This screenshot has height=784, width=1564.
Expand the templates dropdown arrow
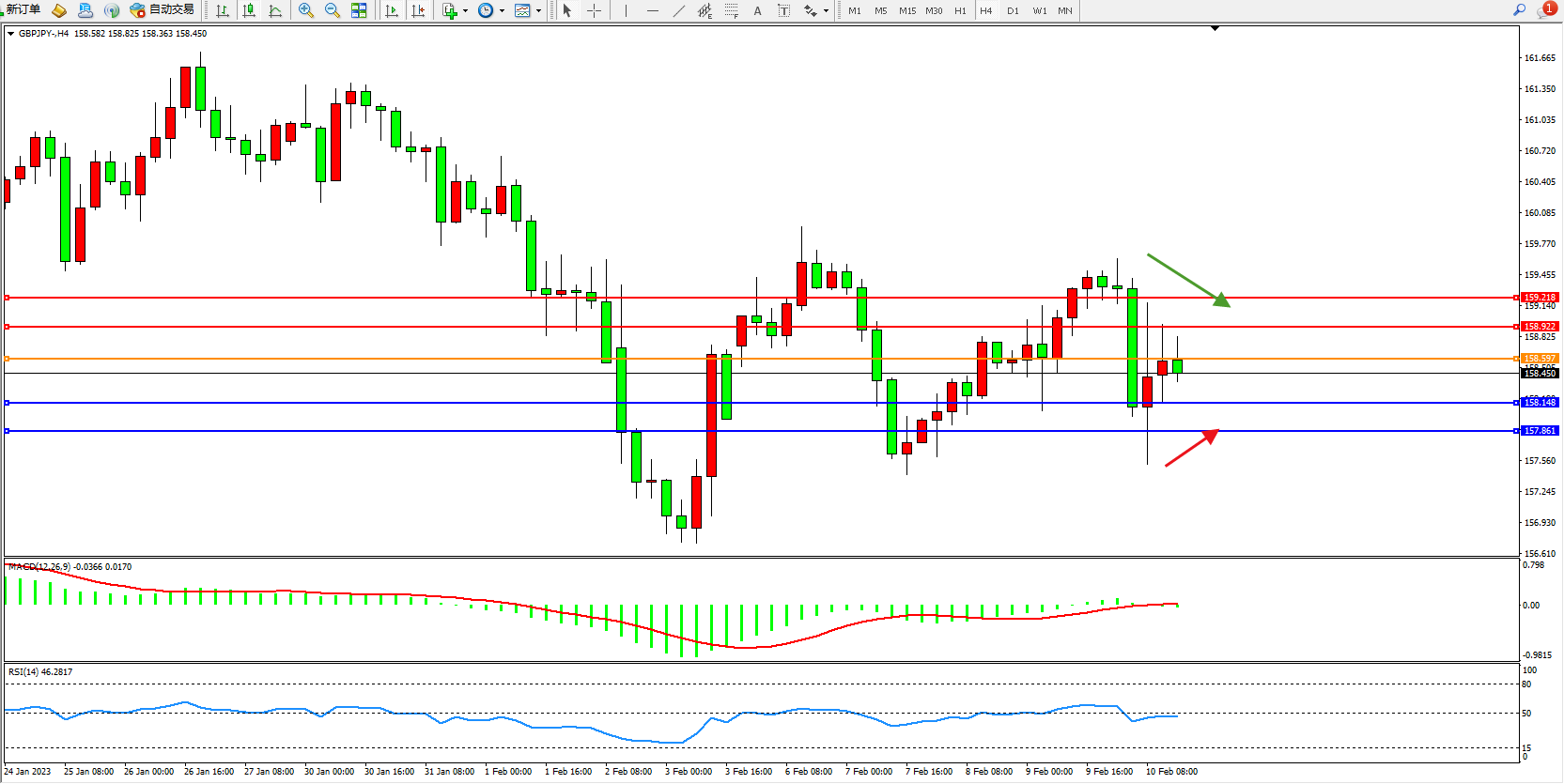[538, 11]
